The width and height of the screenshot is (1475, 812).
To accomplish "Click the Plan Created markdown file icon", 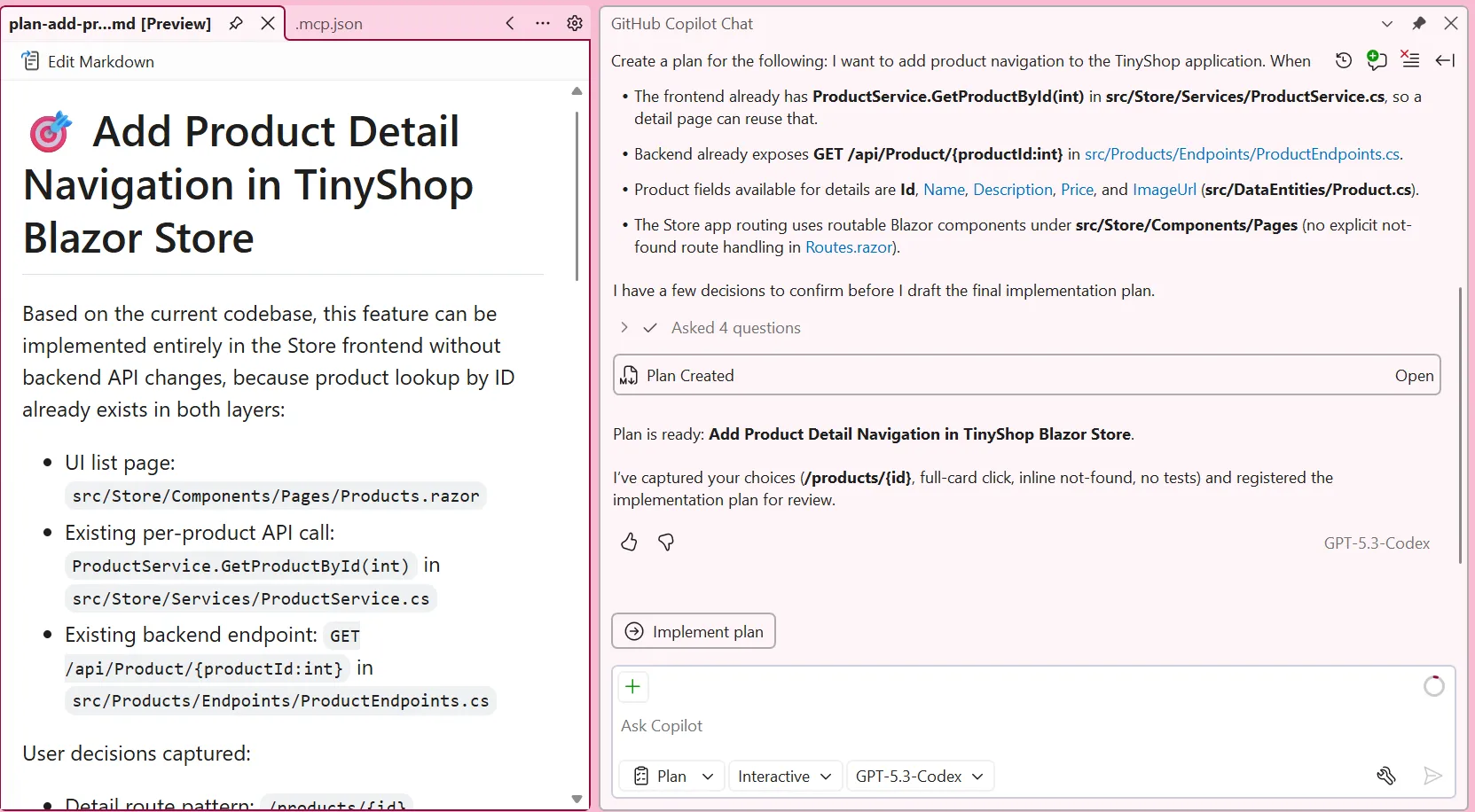I will coord(629,376).
